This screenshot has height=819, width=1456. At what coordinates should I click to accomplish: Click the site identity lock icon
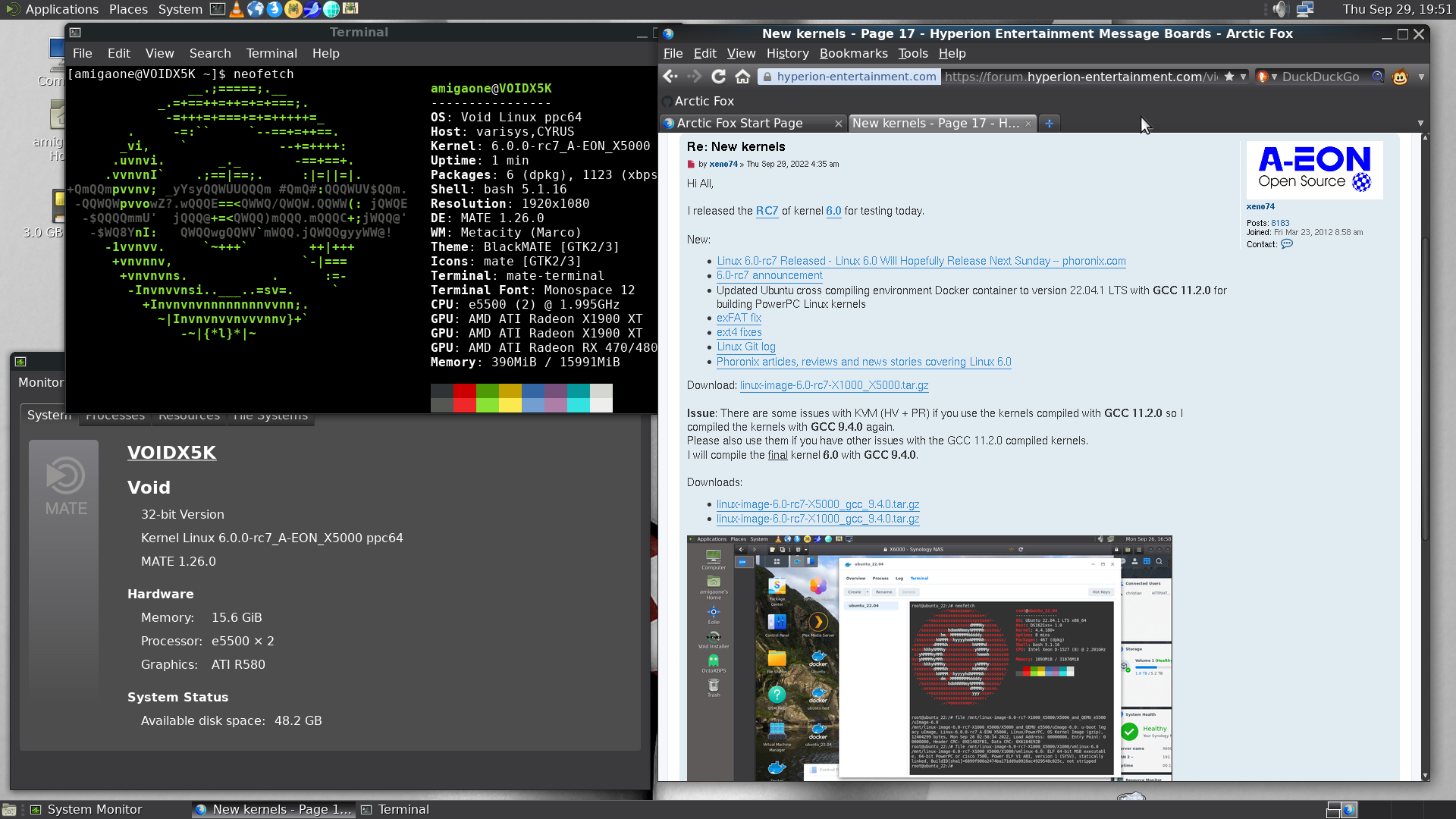pyautogui.click(x=767, y=77)
